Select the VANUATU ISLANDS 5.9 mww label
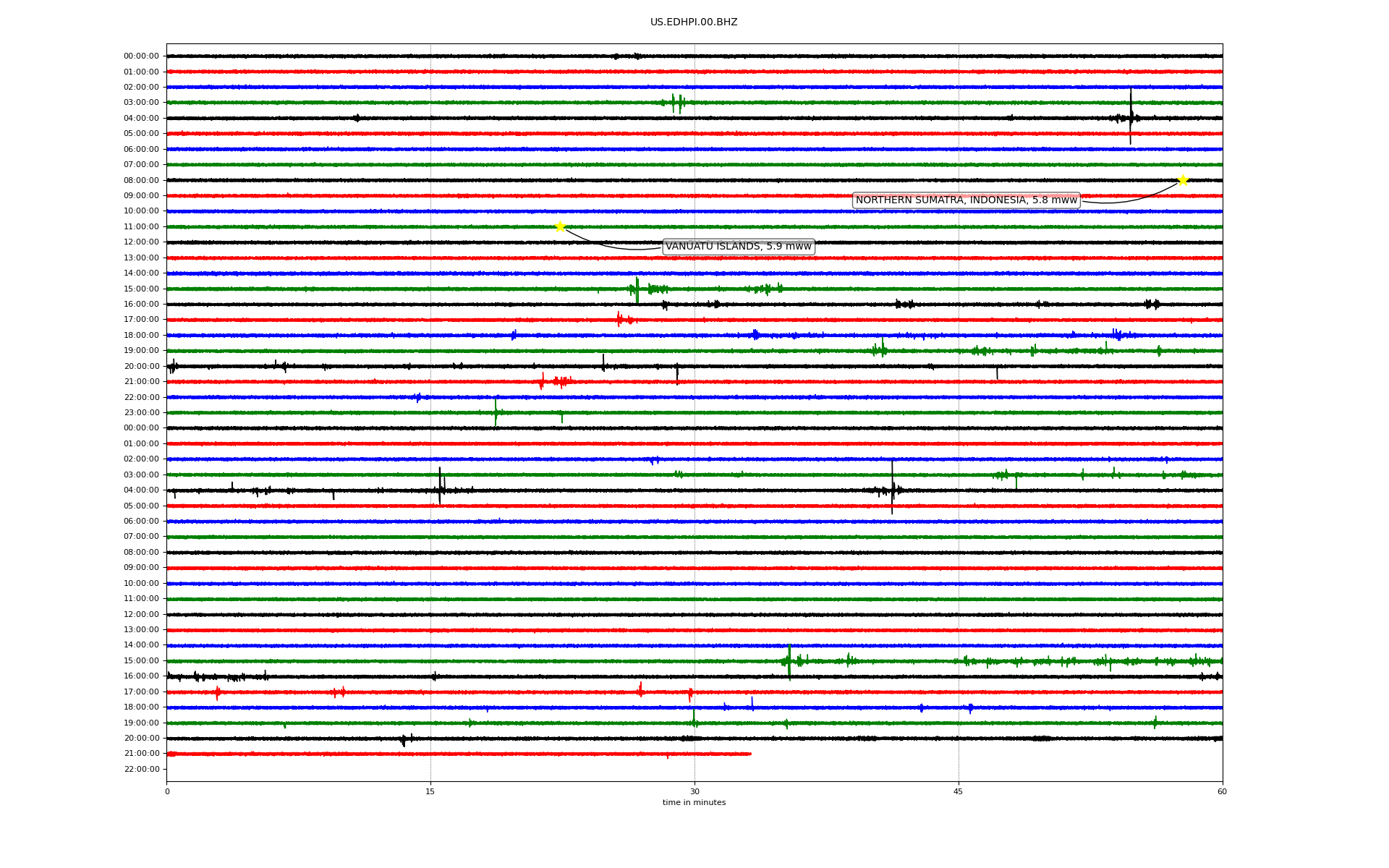Viewport: 1389px width, 868px height. coord(739,247)
